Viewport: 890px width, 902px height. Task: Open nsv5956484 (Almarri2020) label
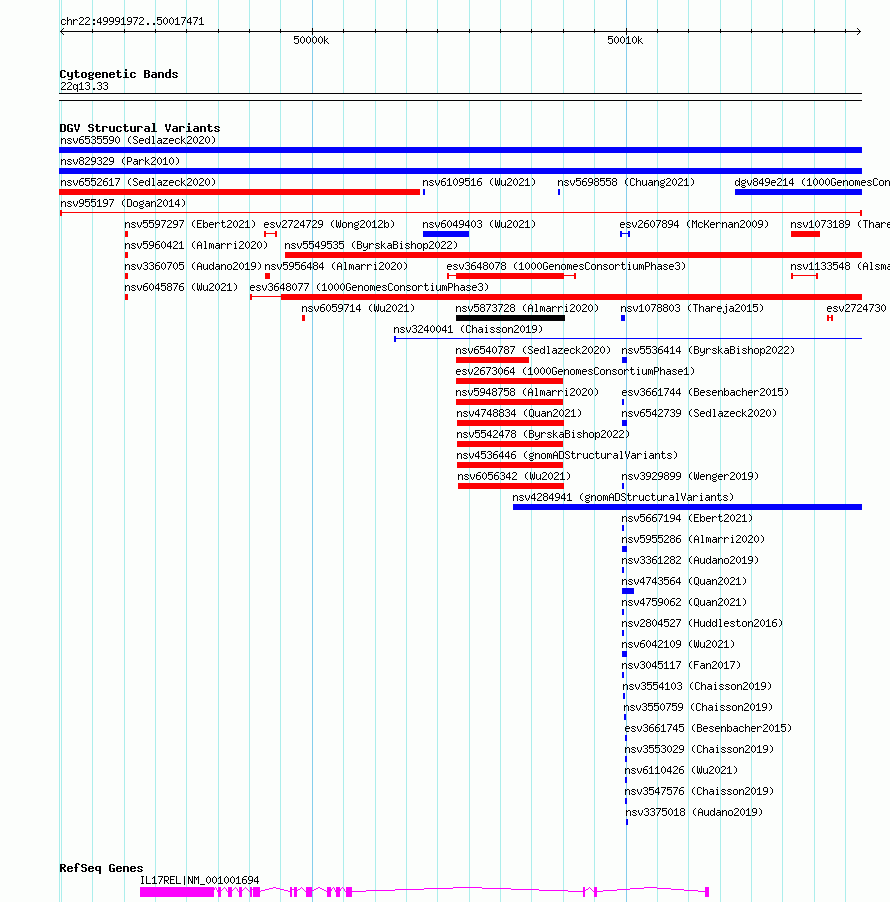(x=336, y=266)
